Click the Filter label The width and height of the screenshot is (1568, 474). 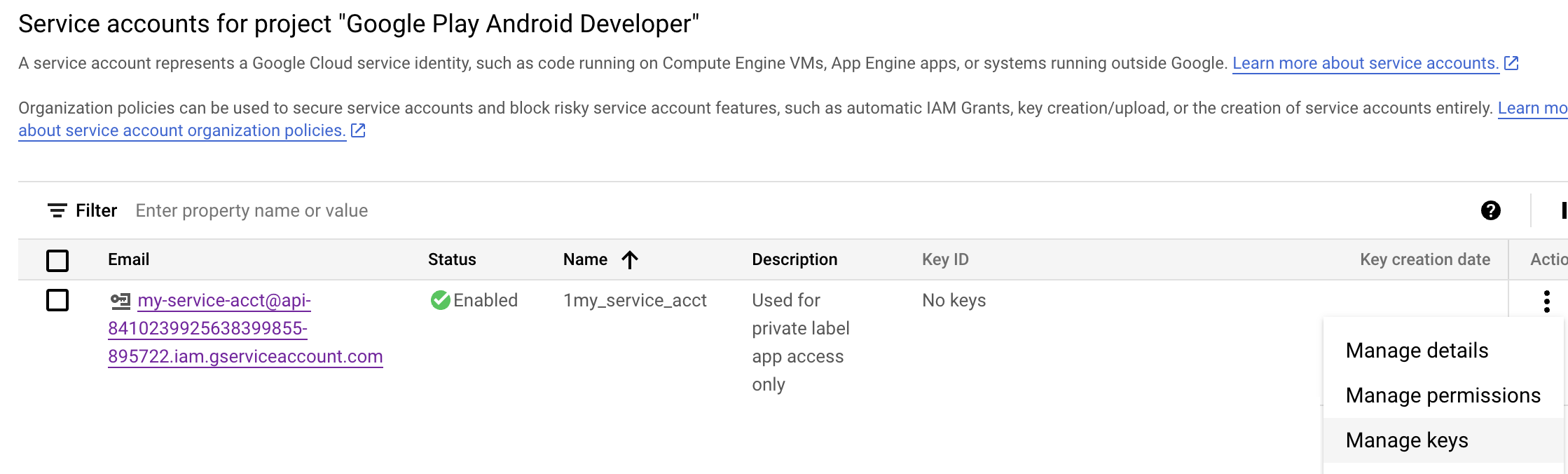point(97,210)
